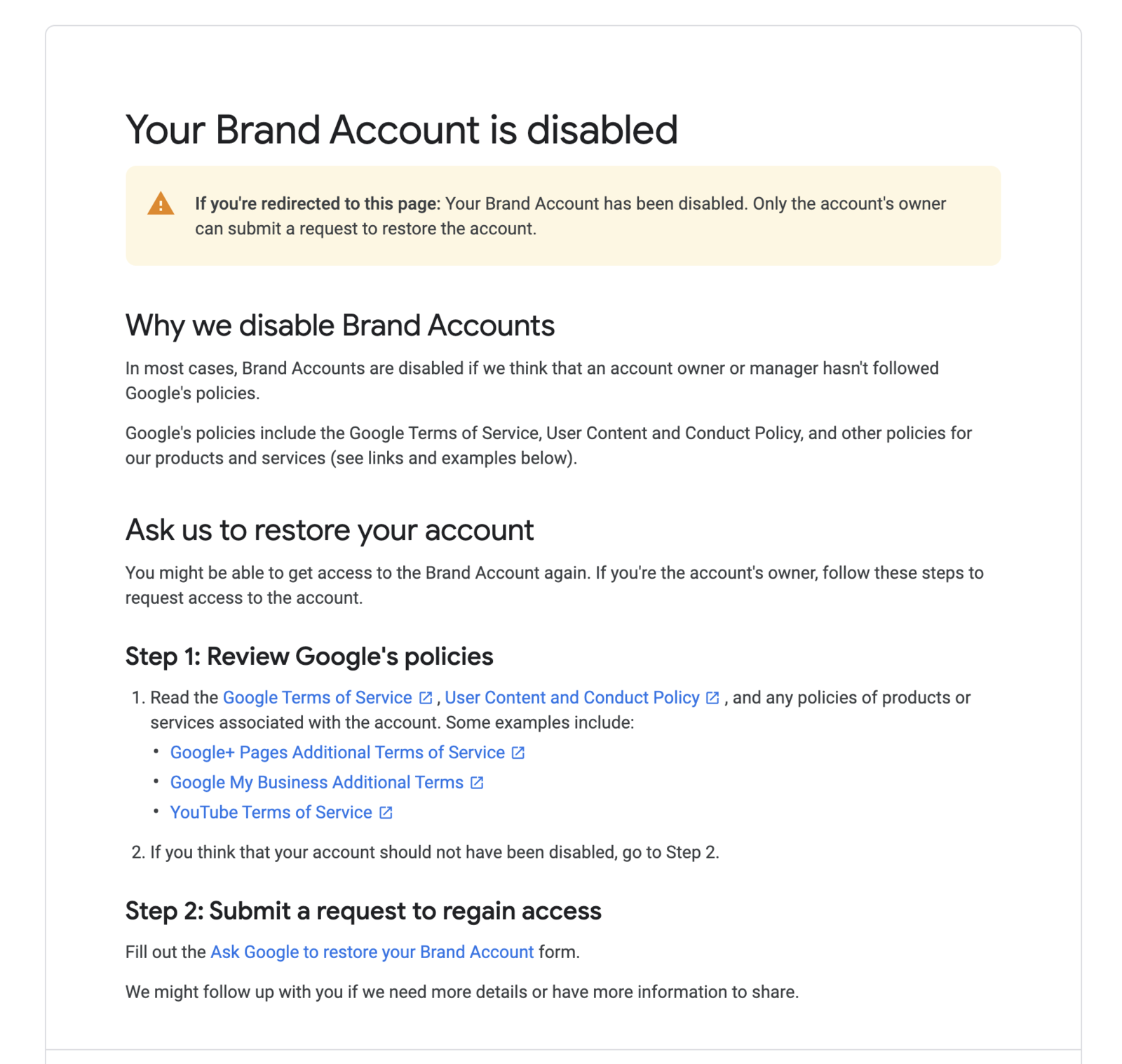Click external-link icon beside My Business terms
Viewport: 1122px width, 1064px height.
pos(477,783)
